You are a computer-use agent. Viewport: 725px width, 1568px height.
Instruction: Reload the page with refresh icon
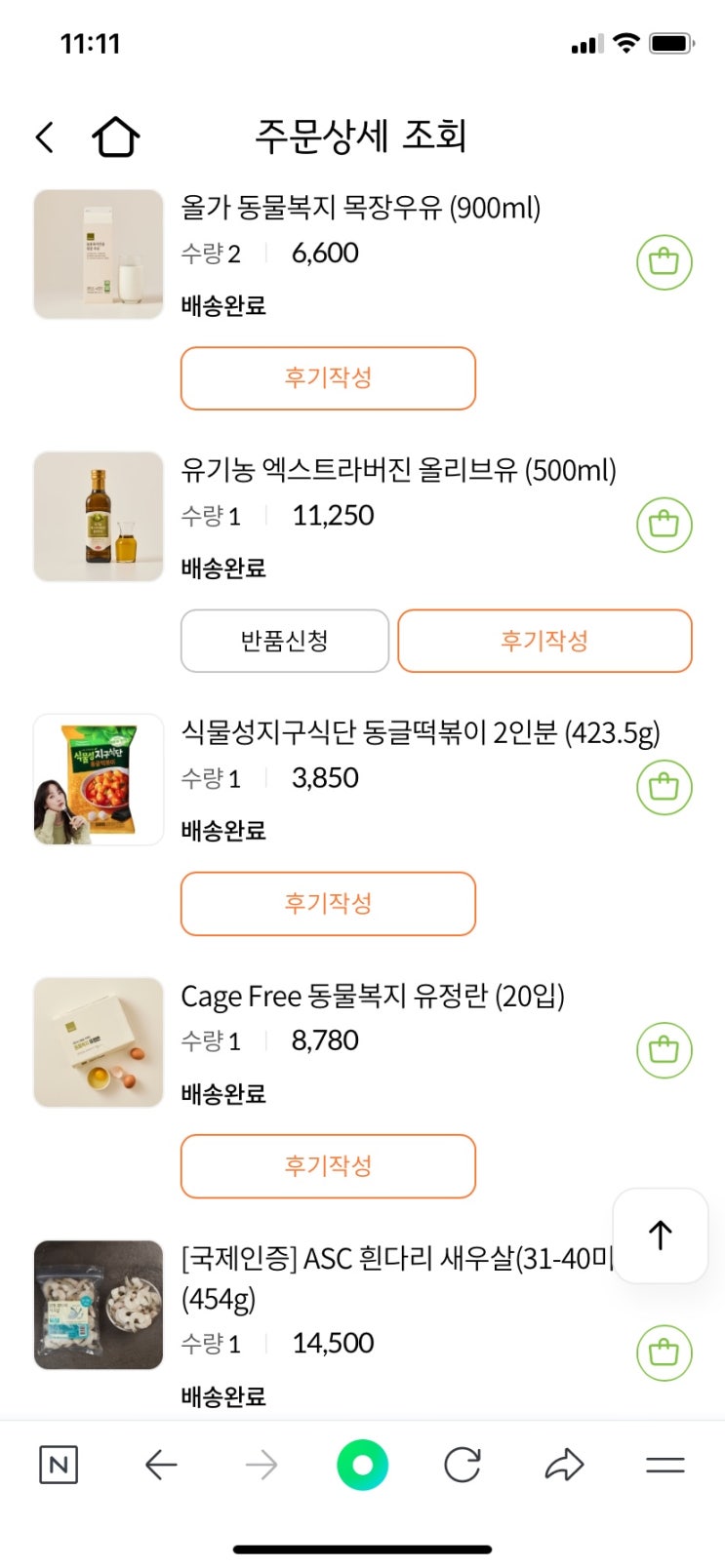[463, 1465]
